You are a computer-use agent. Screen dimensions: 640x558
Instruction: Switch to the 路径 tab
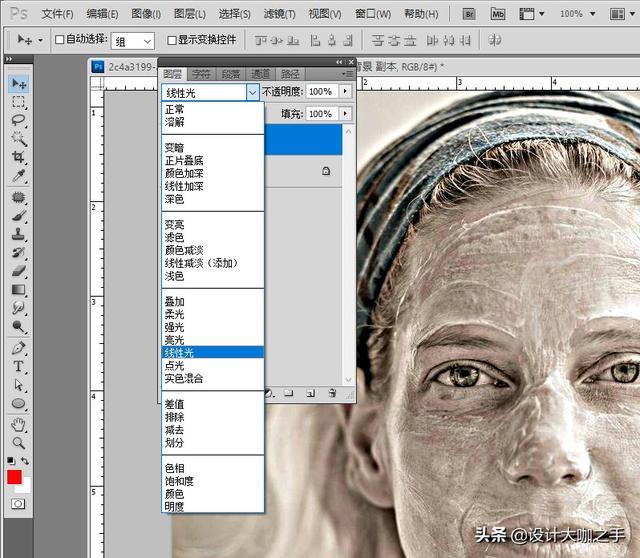pos(290,74)
